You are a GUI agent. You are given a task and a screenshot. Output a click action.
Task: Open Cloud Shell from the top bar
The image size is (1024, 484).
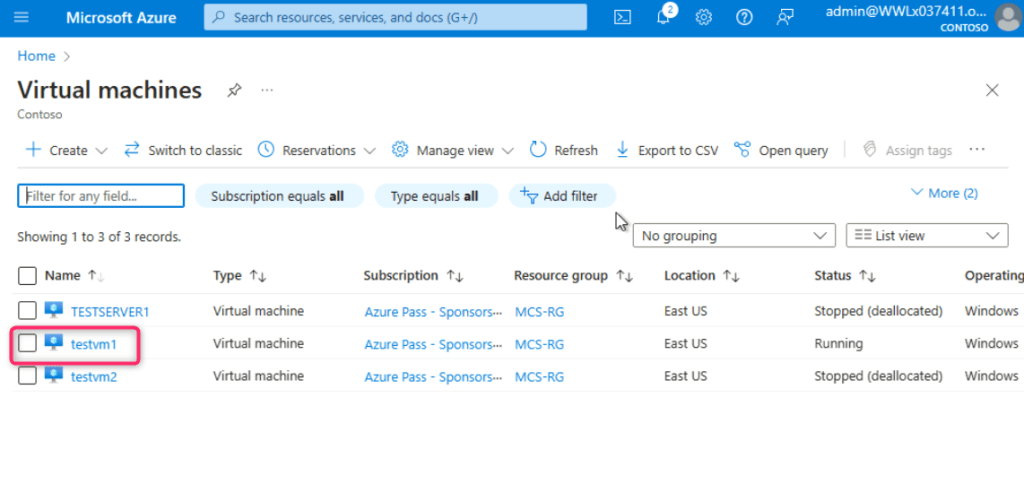click(x=622, y=17)
